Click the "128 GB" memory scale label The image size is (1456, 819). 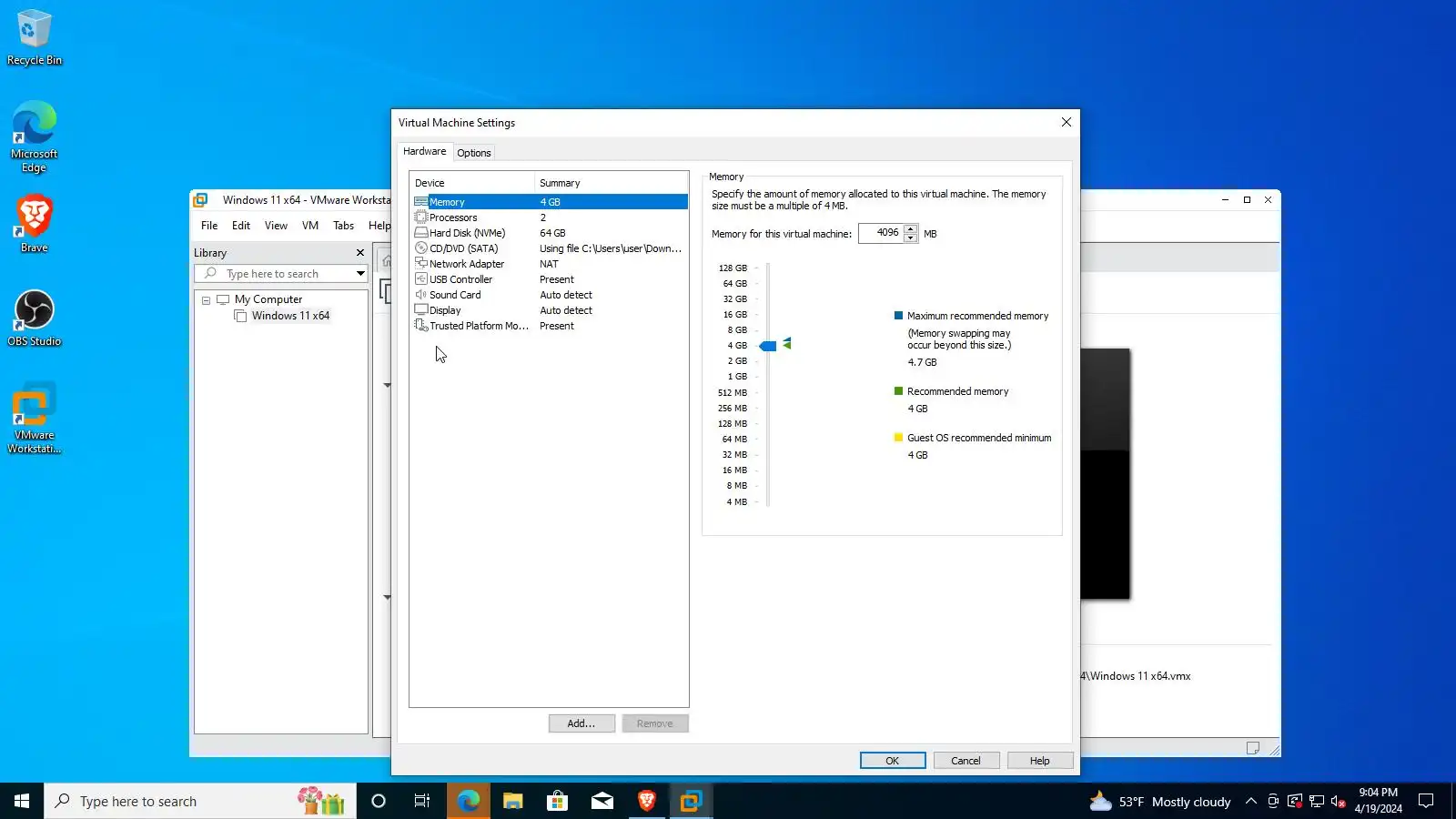point(733,268)
